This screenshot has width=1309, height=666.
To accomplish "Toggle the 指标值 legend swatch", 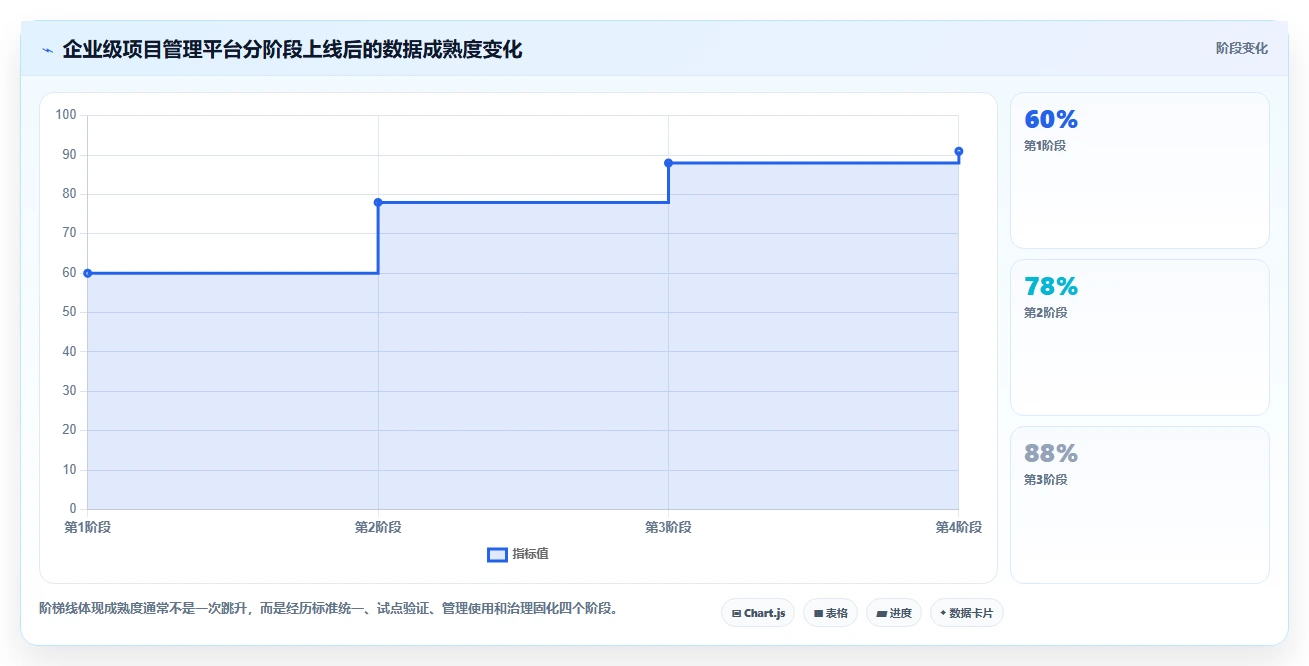I will click(x=497, y=555).
